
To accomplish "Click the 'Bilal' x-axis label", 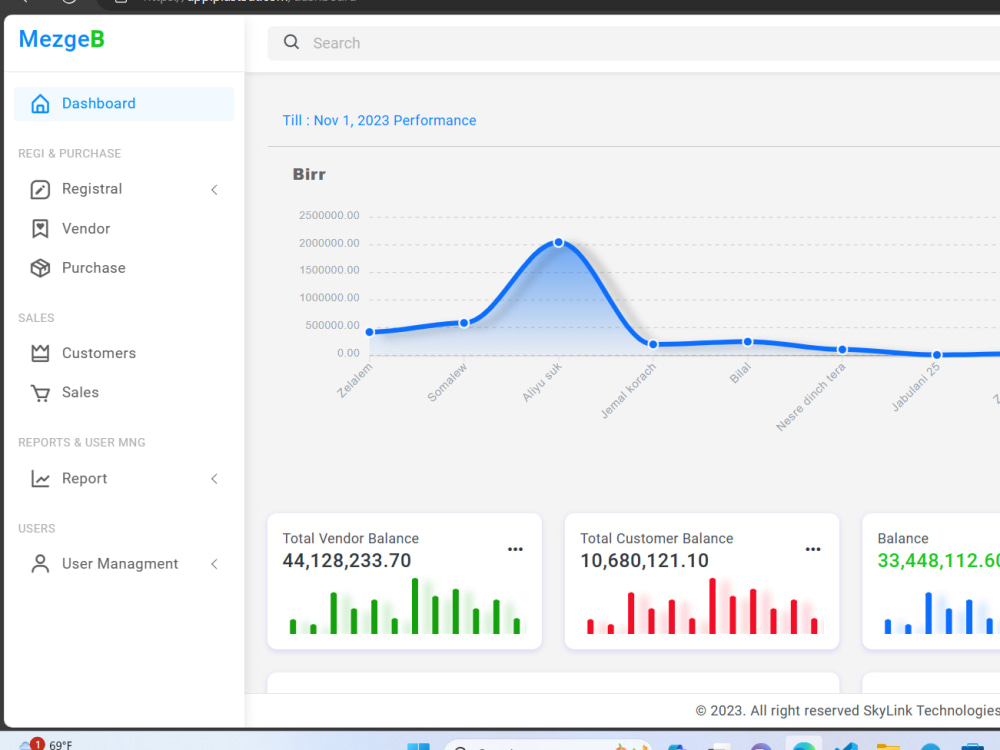I will coord(740,373).
